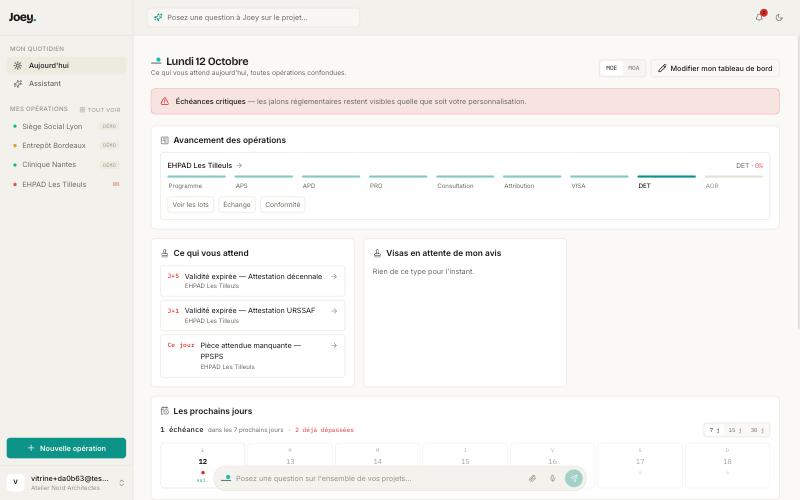The width and height of the screenshot is (800, 500).
Task: Click the Échange button
Action: click(237, 205)
